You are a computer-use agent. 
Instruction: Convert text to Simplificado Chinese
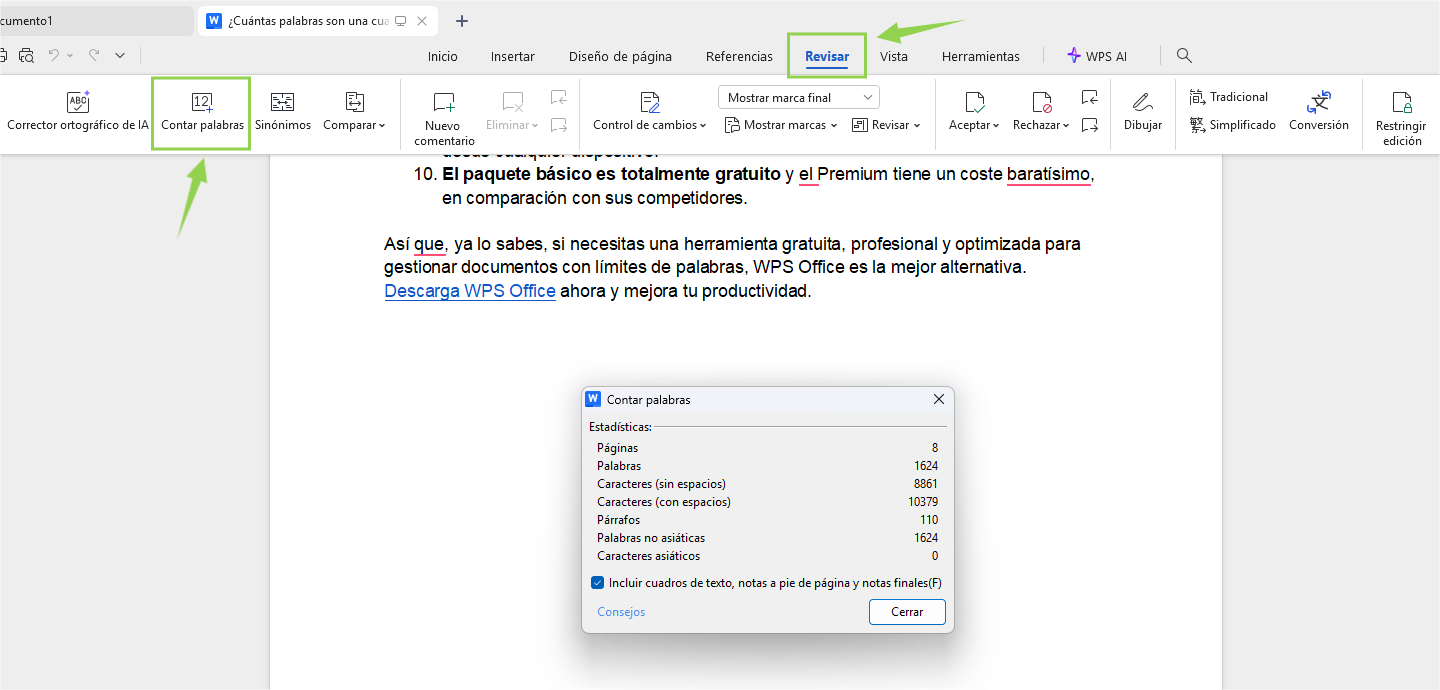(1232, 125)
